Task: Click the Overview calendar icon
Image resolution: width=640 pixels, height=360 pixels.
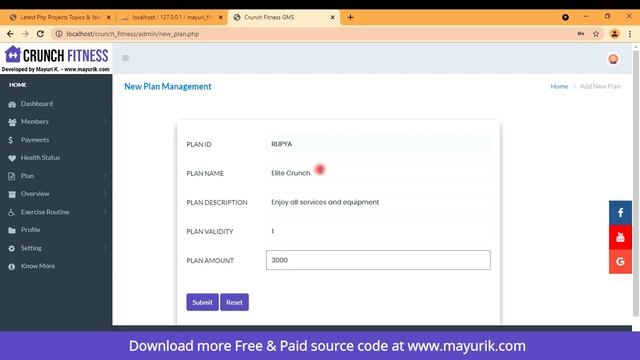Action: click(x=12, y=194)
